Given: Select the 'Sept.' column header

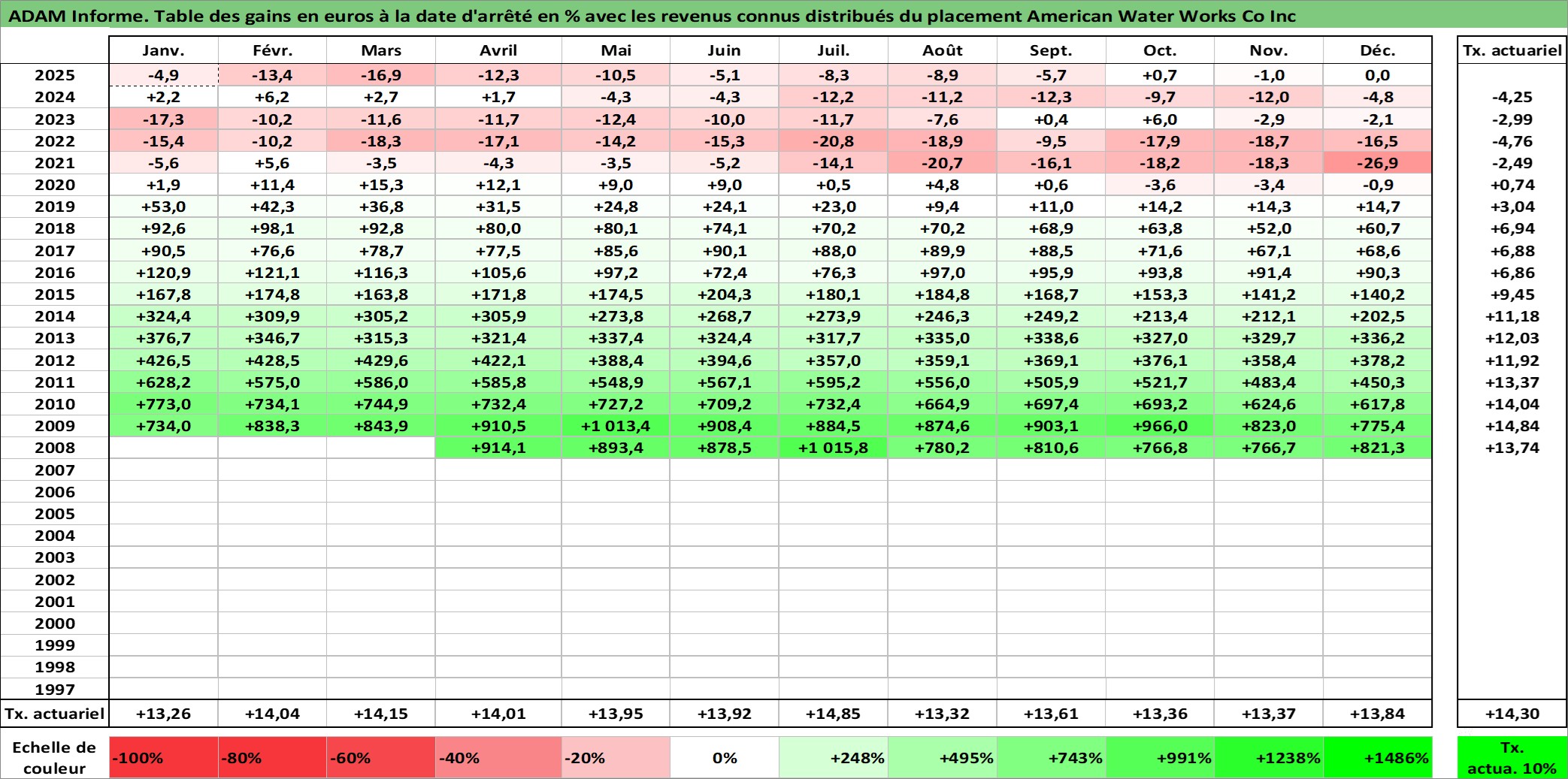Looking at the screenshot, I should (x=1051, y=50).
